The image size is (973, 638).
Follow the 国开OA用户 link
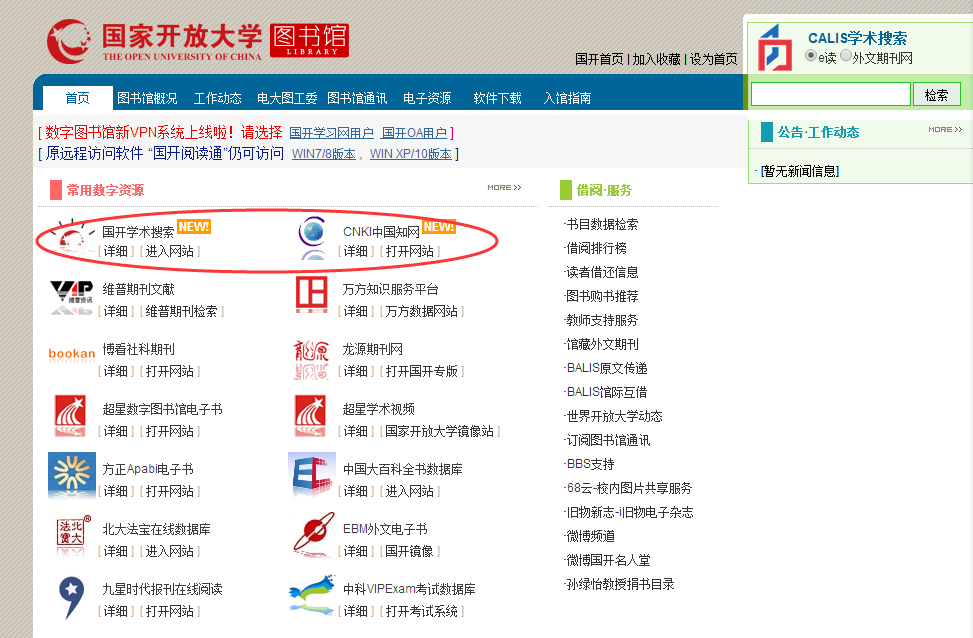point(414,133)
